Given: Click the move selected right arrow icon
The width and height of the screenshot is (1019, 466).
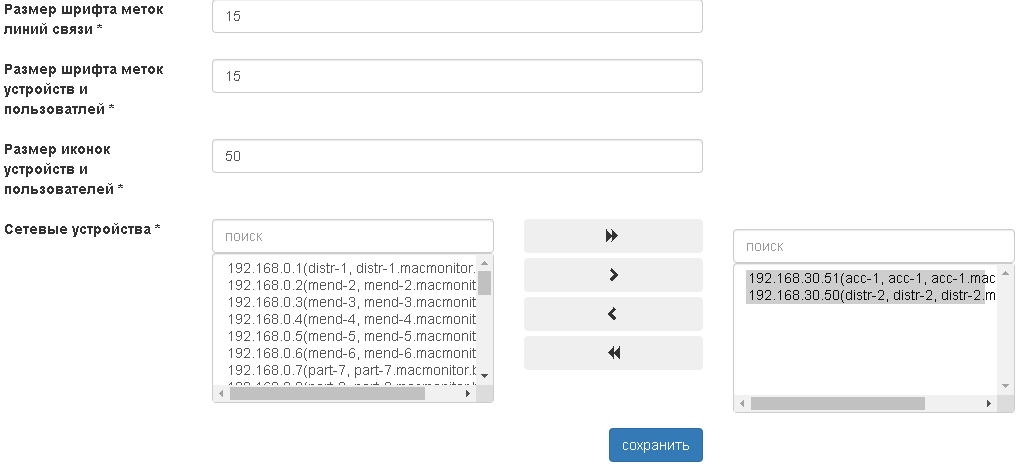Looking at the screenshot, I should click(612, 275).
